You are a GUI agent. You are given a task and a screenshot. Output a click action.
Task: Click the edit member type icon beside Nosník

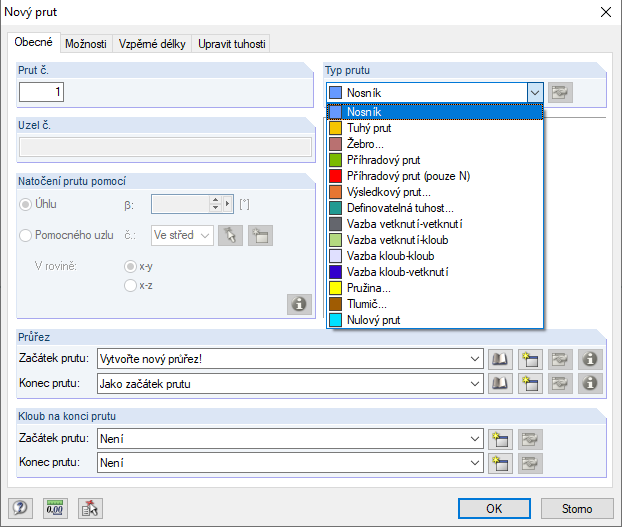pyautogui.click(x=560, y=93)
